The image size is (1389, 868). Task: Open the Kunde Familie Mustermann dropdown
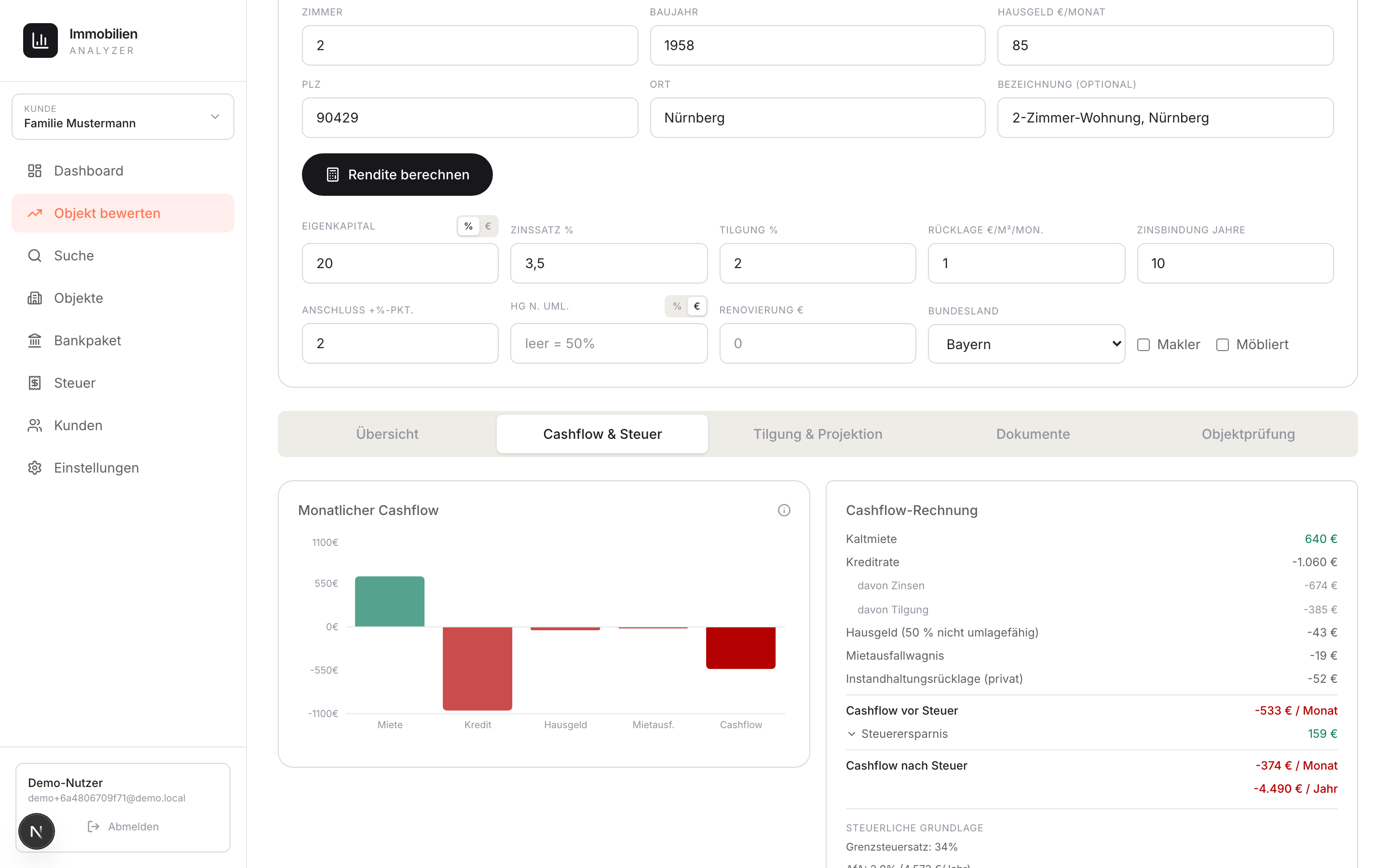pos(123,117)
